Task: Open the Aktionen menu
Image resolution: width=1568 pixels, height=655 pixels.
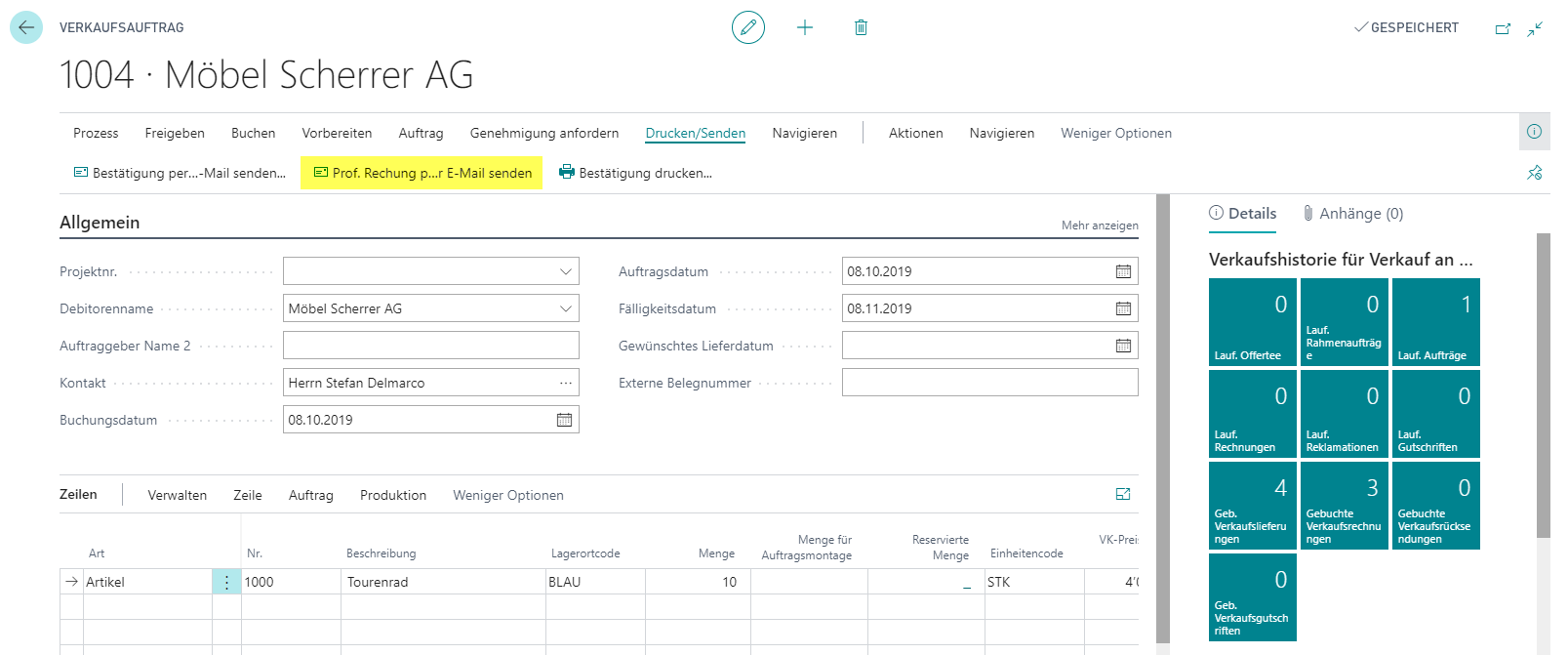Action: coord(915,133)
